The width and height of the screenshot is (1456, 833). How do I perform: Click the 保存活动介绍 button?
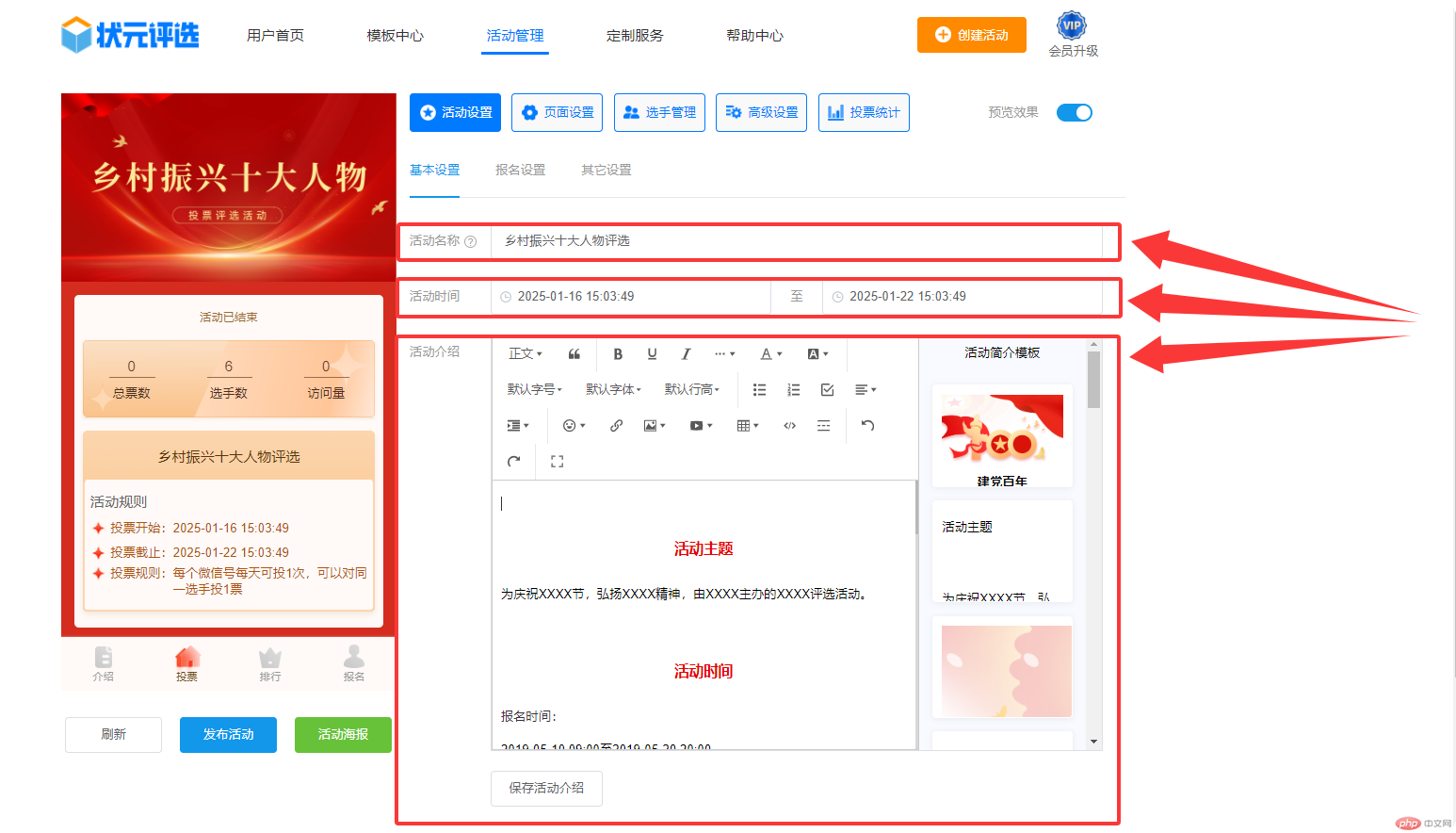(546, 789)
